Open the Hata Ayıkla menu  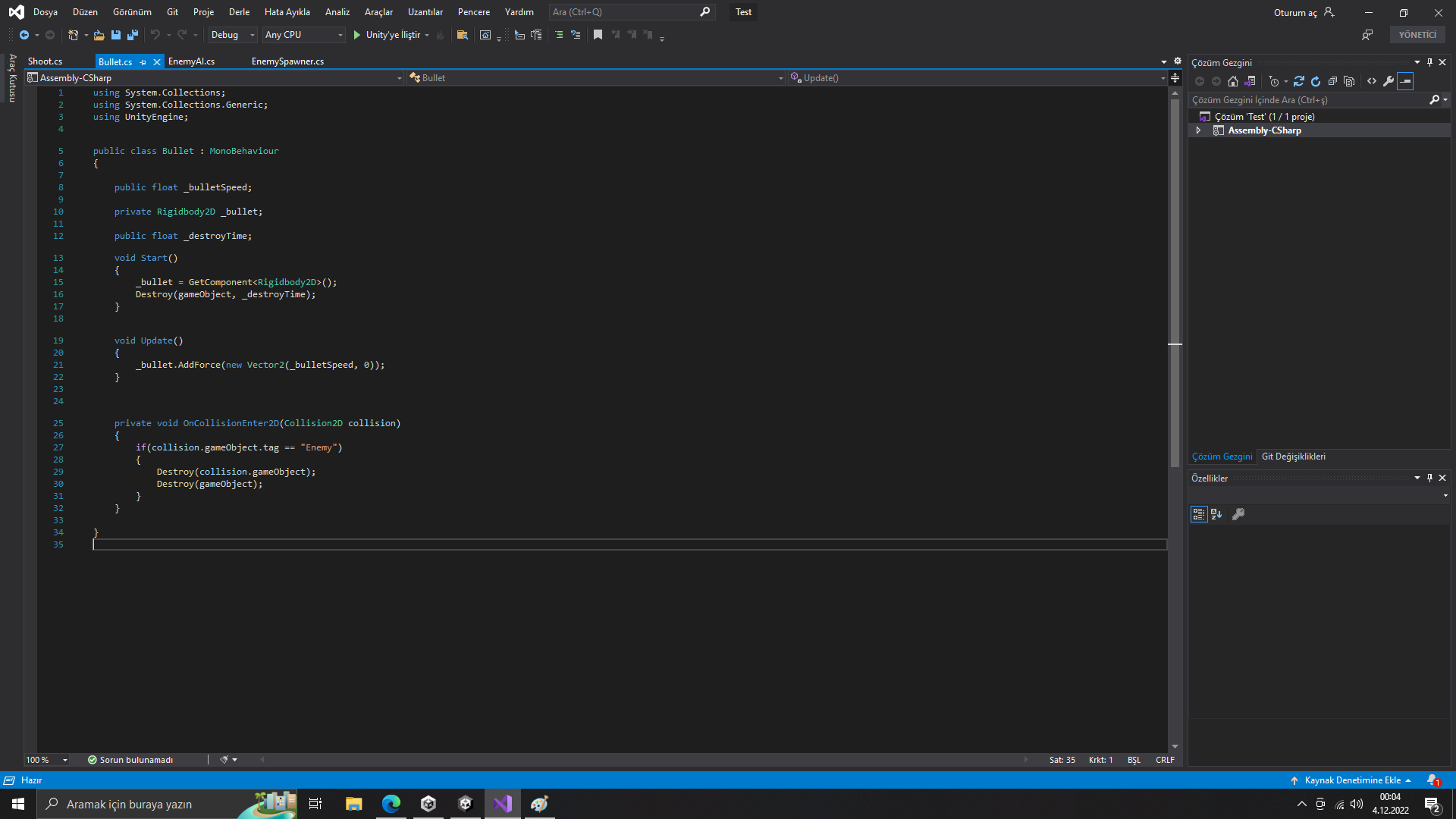287,12
